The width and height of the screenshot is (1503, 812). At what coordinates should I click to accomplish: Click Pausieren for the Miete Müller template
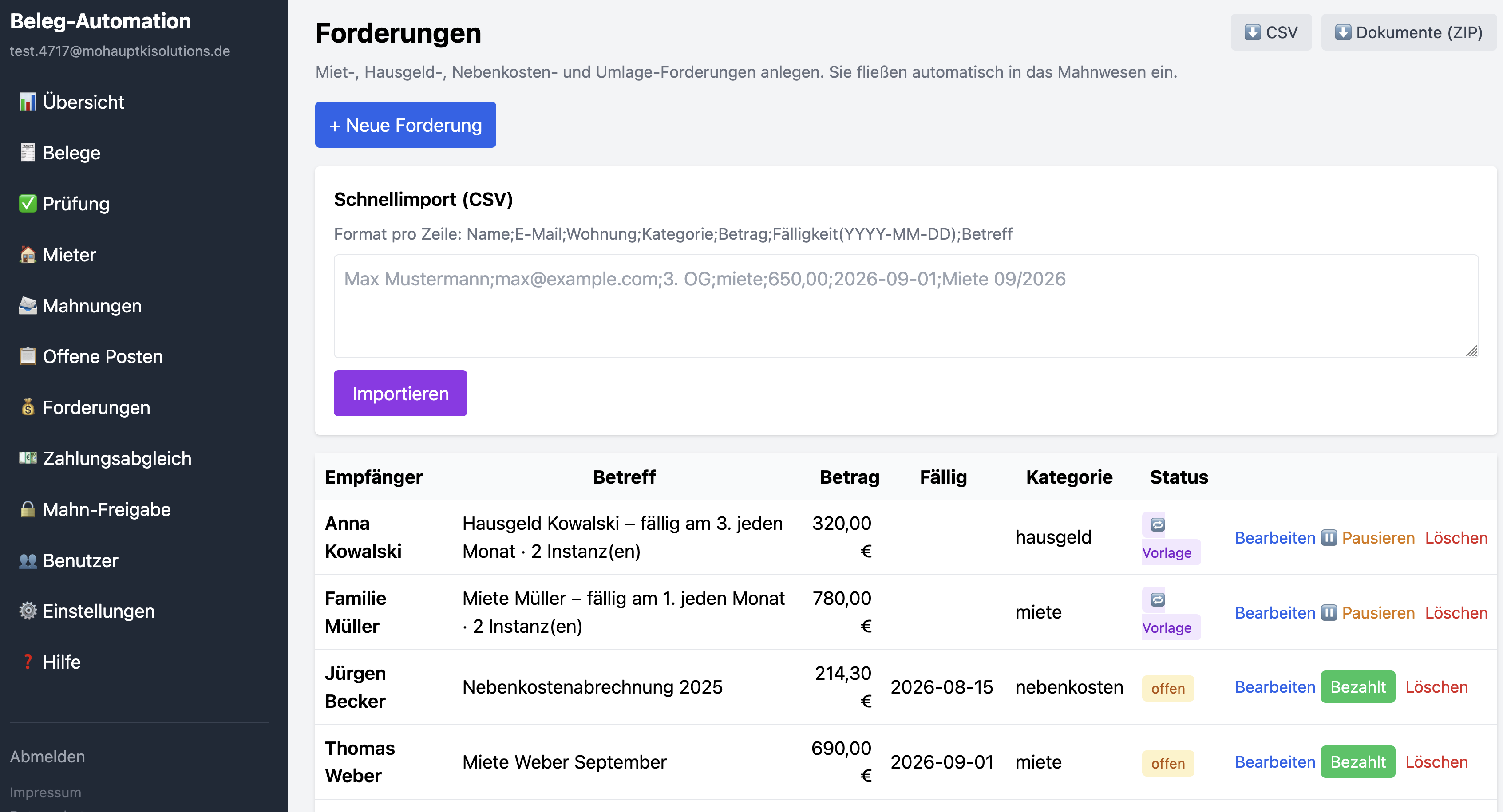(1378, 612)
